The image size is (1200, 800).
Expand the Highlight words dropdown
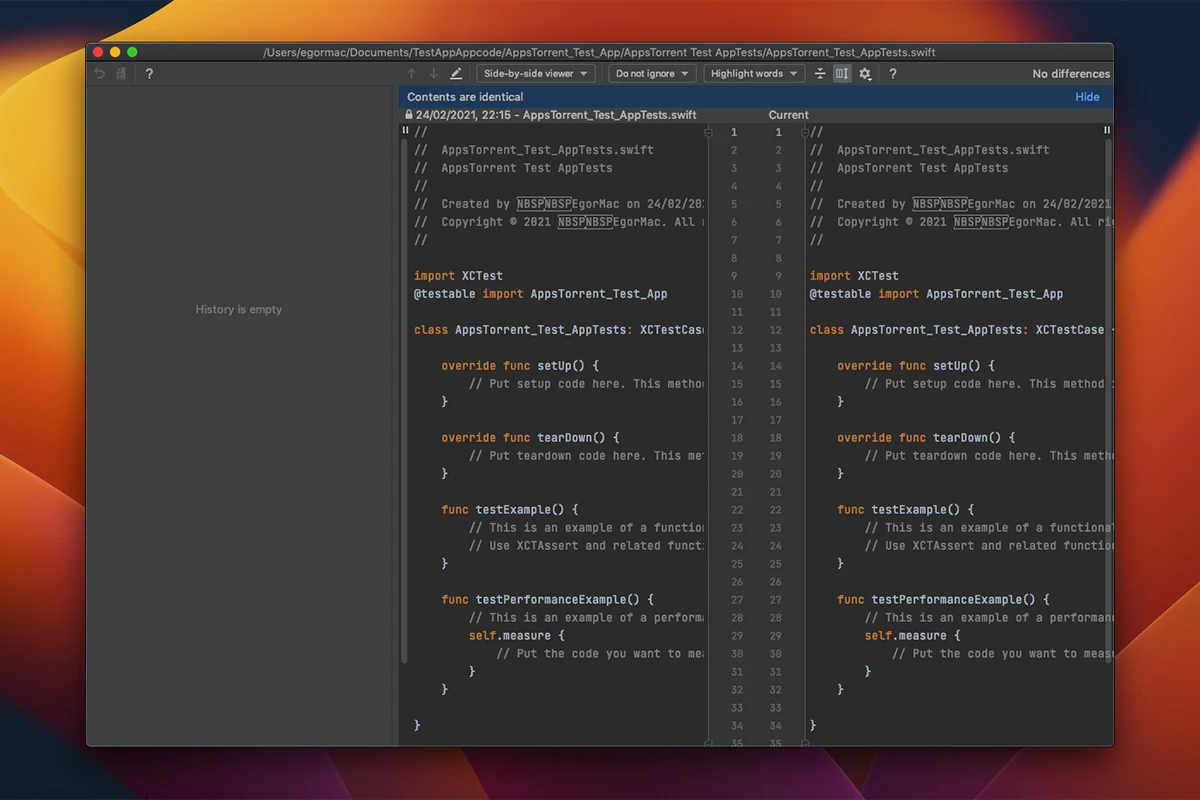pos(754,74)
